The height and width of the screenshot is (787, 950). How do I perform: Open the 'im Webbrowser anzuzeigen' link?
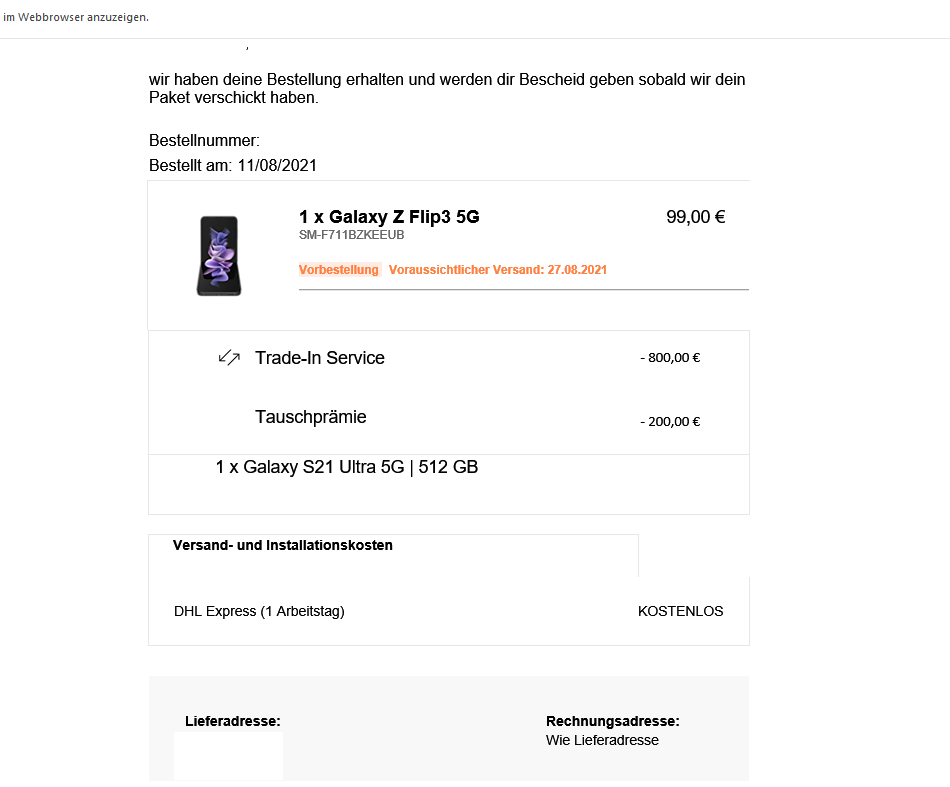coord(76,17)
